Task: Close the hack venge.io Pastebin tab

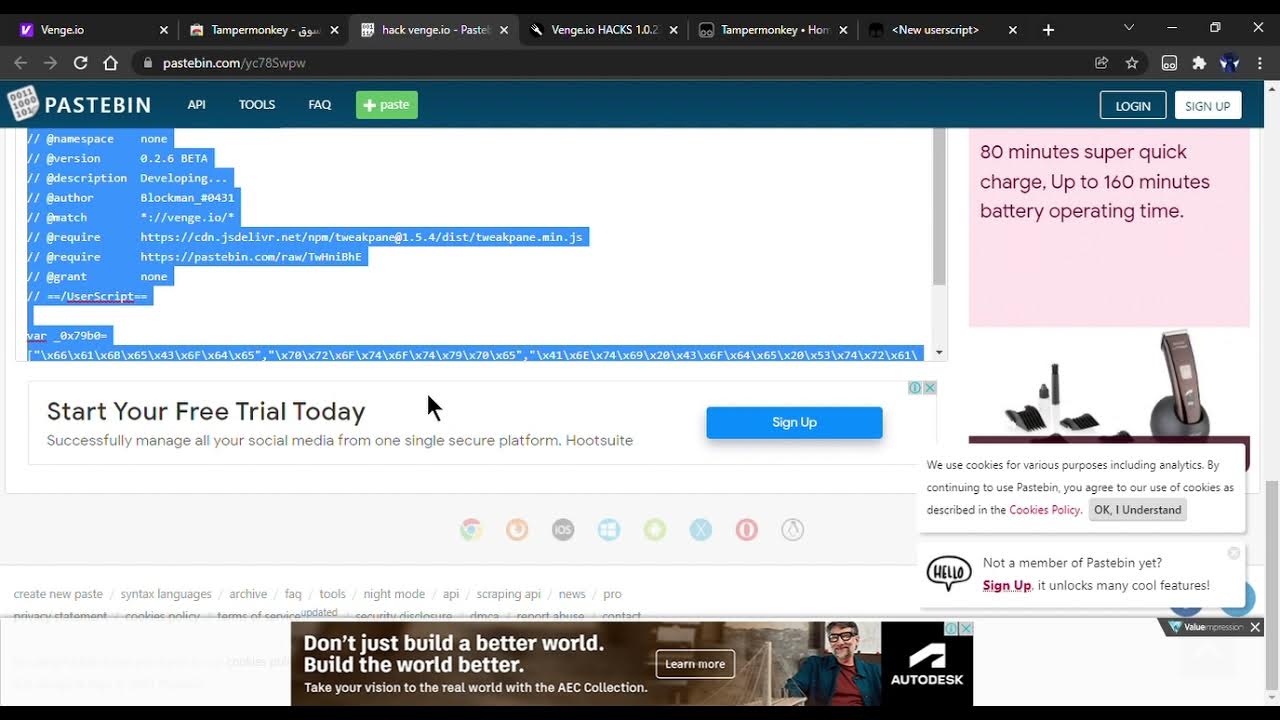Action: [x=505, y=30]
